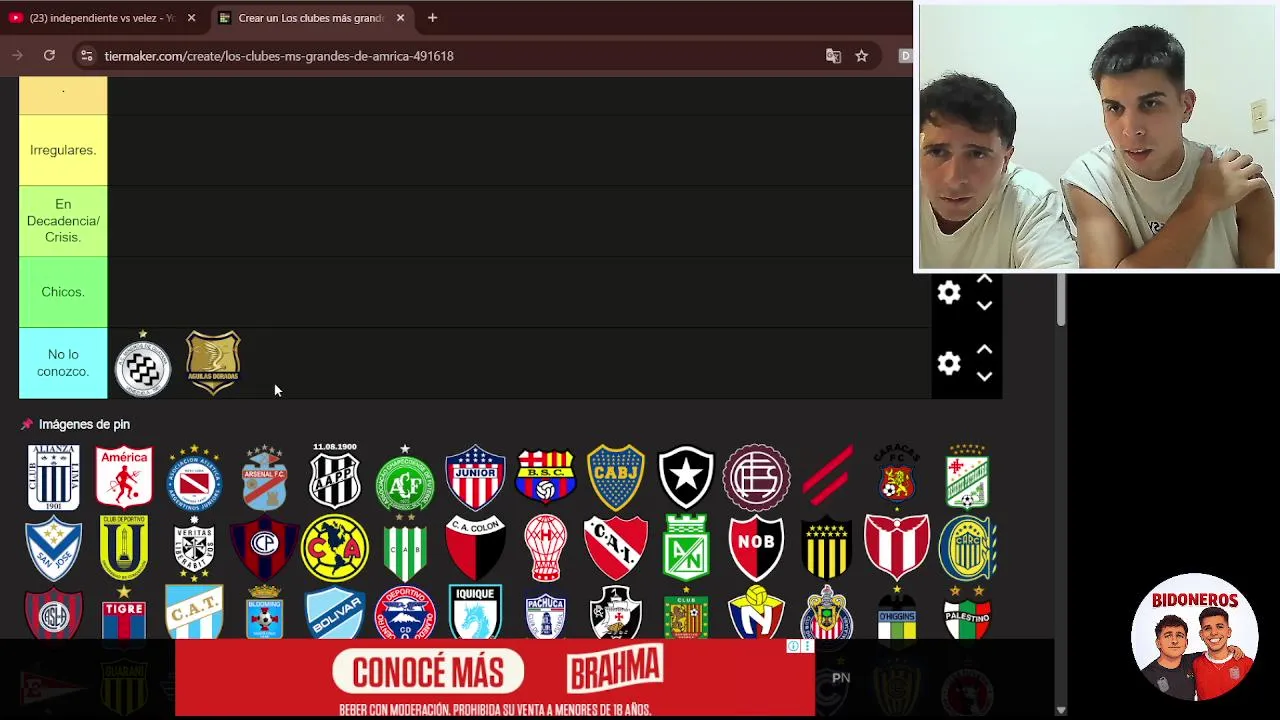
Task: Open settings gear for No lo conozco tier
Action: 949,363
